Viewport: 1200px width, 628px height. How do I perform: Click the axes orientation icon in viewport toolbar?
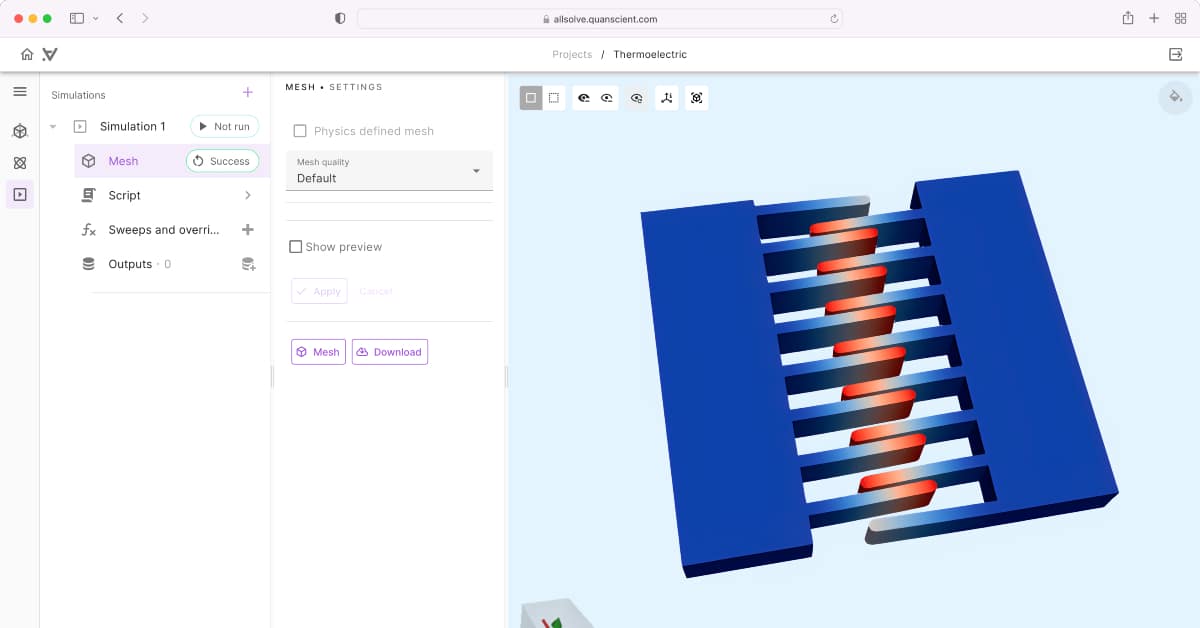[667, 98]
